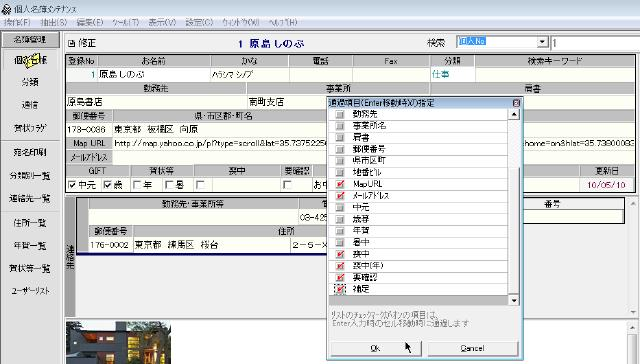Confirm the dialog with Ok
Viewport: 640px width, 364px height.
376,348
